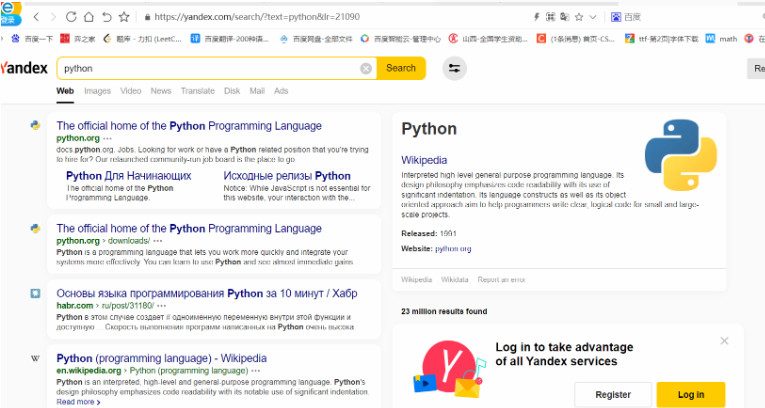
Task: Open the Mail tab
Action: (x=257, y=91)
